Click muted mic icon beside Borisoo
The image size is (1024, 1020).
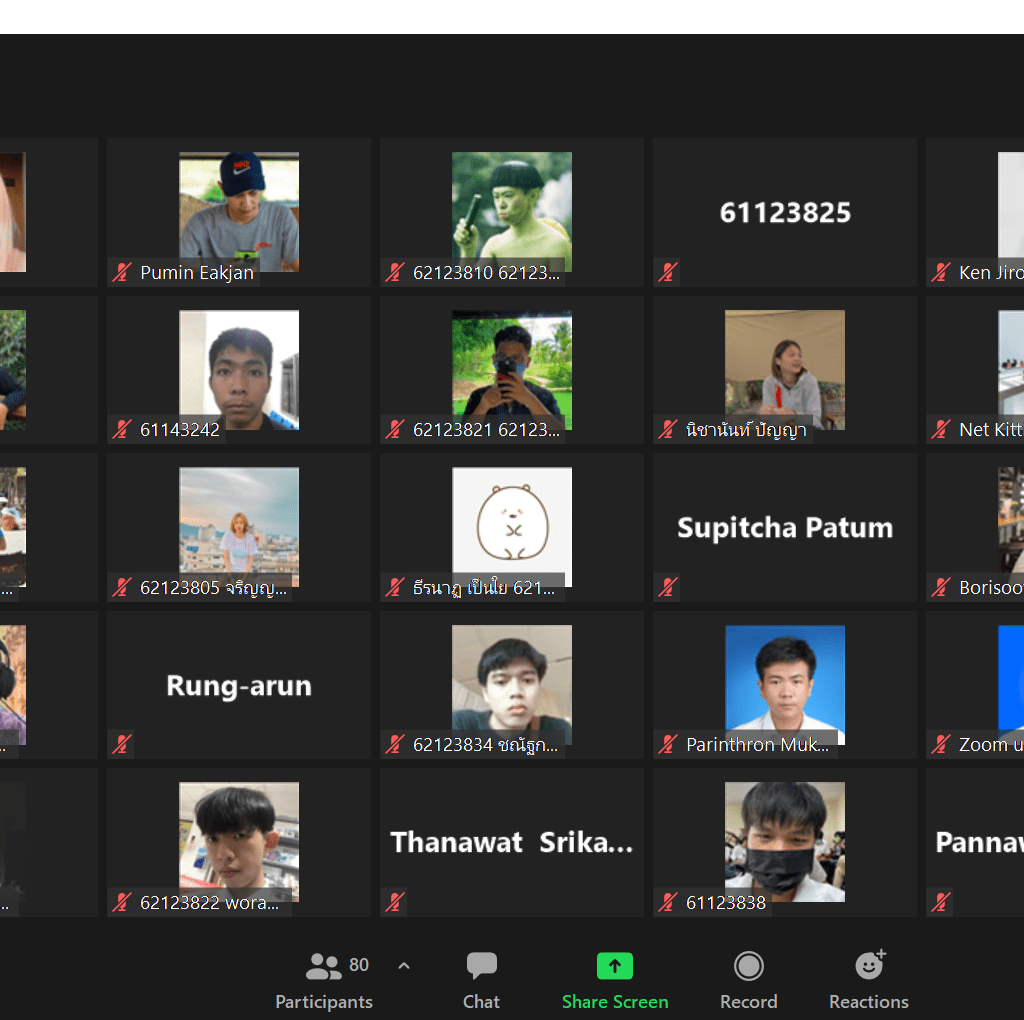point(941,587)
